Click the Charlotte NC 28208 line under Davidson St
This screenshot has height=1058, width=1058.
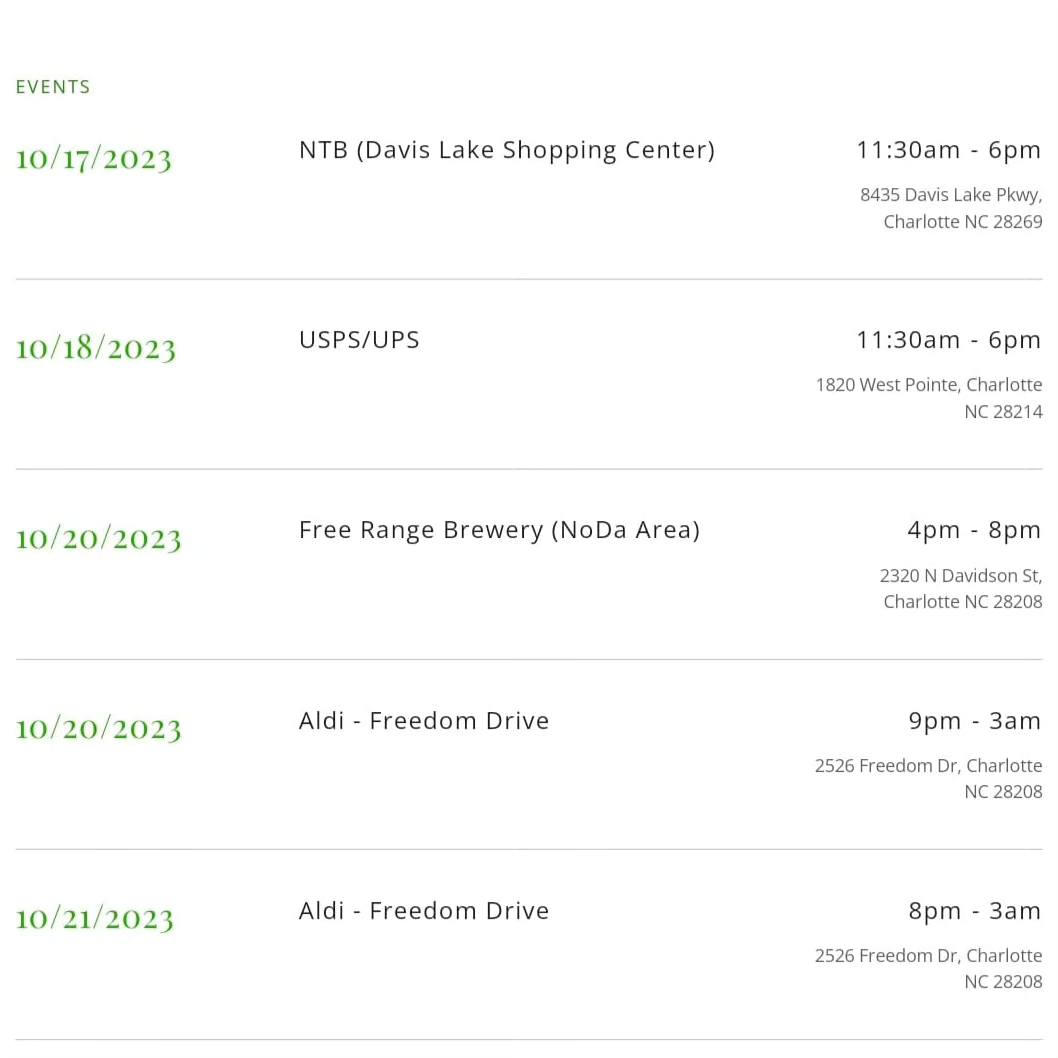(963, 602)
